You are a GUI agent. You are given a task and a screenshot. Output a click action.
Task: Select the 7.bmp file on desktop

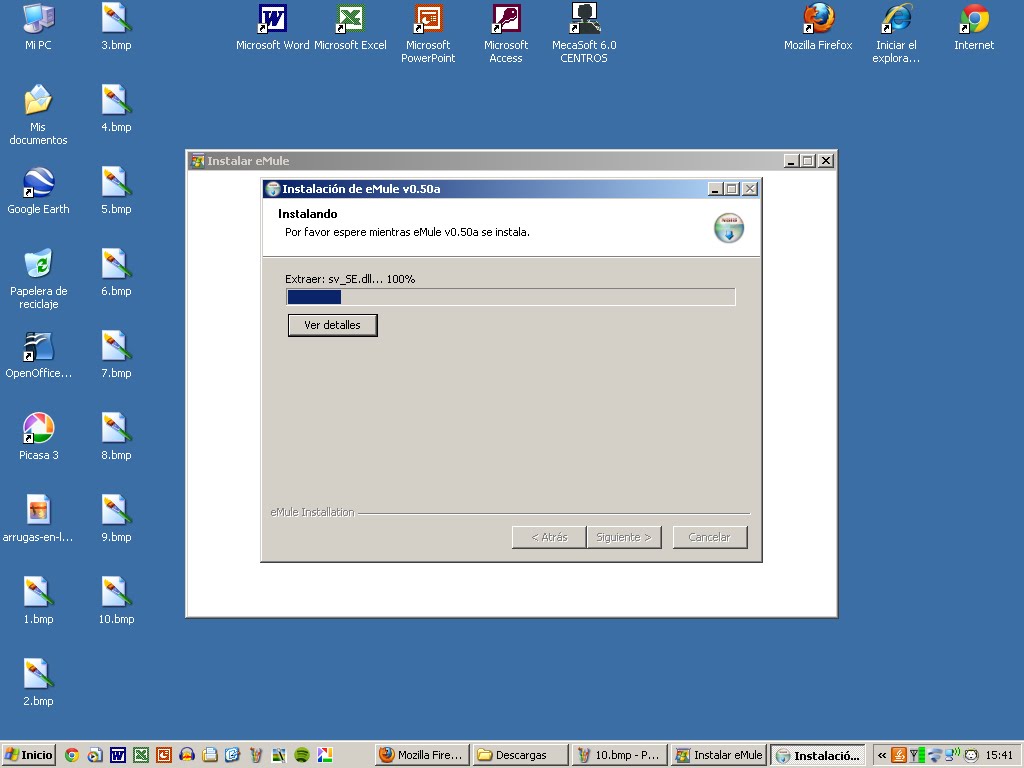[116, 355]
